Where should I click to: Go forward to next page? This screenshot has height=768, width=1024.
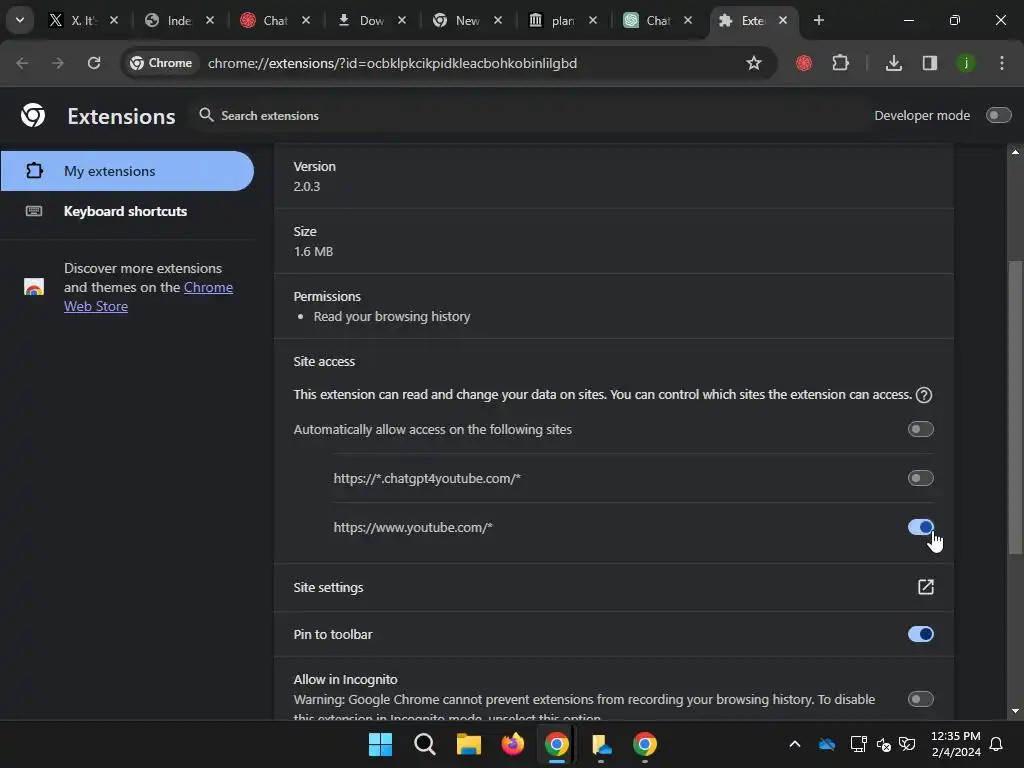pyautogui.click(x=58, y=63)
